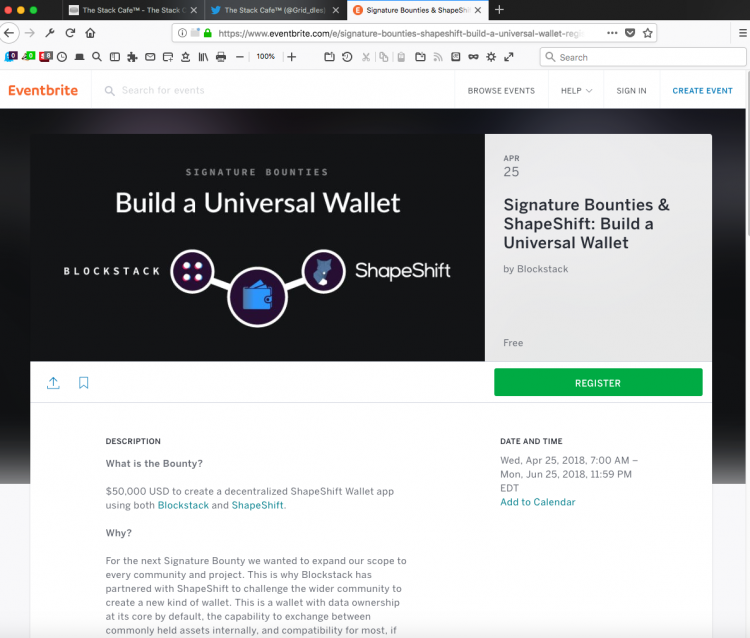The height and width of the screenshot is (638, 750).
Task: Open history clock icon in toolbar
Action: (x=62, y=57)
